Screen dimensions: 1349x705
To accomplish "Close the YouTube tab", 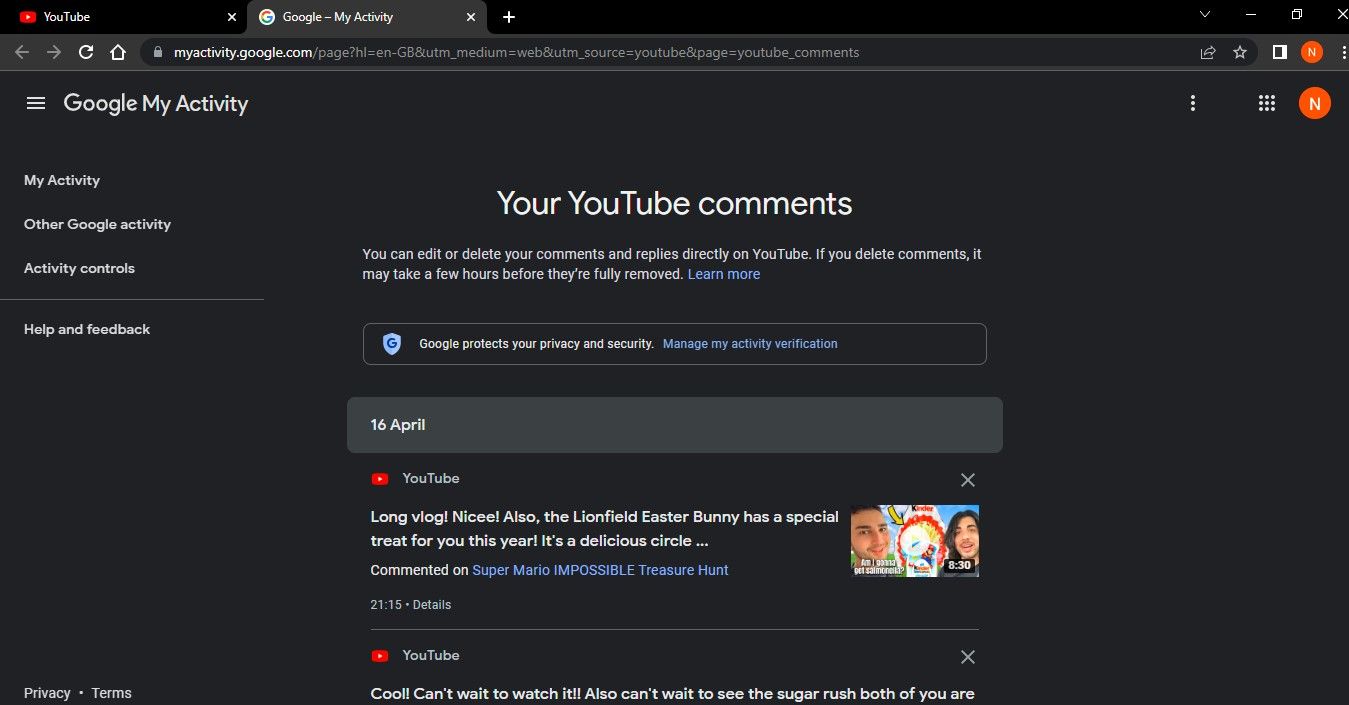I will pos(232,17).
